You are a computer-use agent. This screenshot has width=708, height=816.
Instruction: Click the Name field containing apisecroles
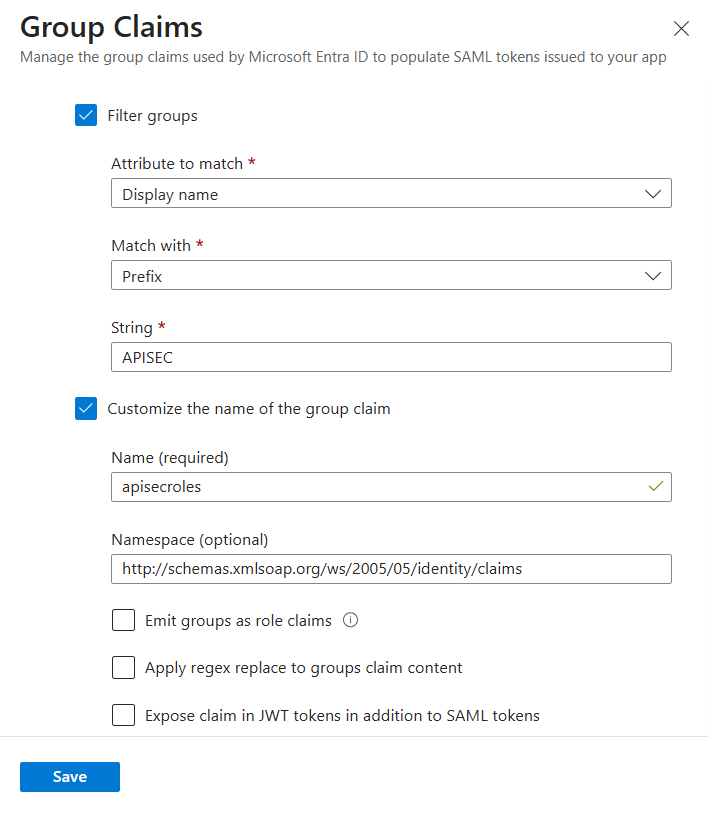click(391, 487)
